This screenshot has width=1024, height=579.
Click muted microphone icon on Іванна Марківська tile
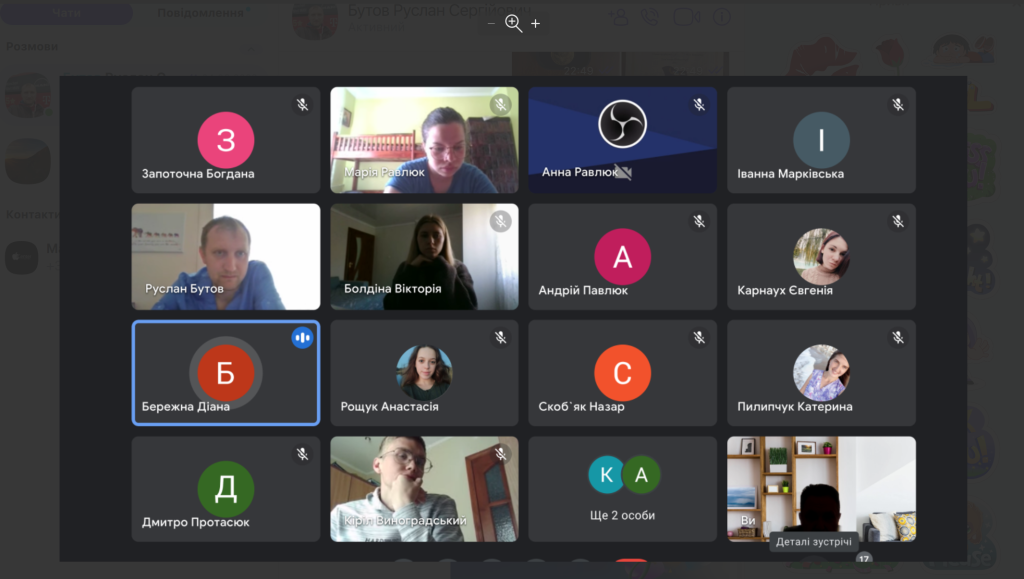[898, 104]
